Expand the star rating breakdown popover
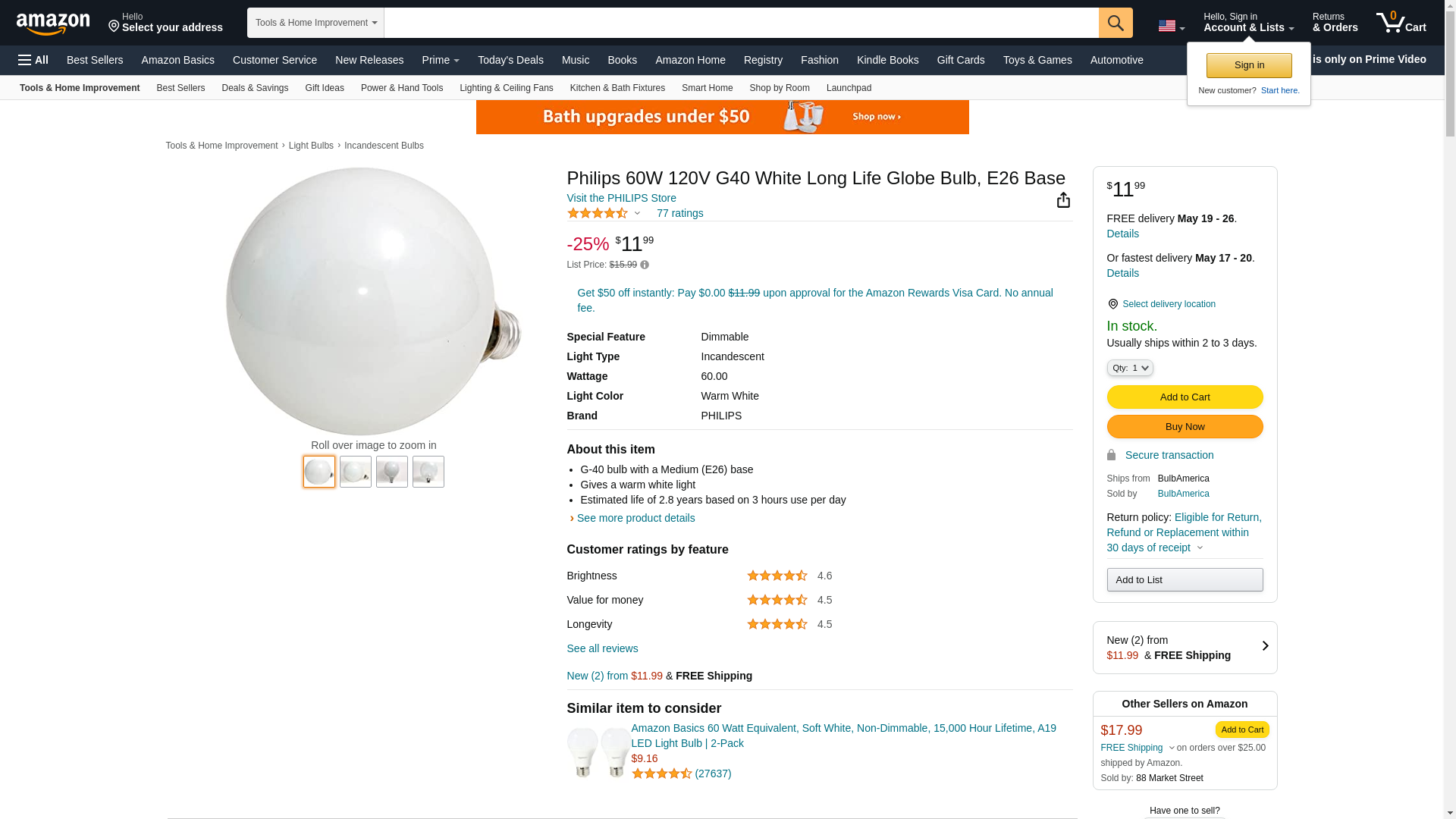1456x819 pixels. pyautogui.click(x=637, y=214)
